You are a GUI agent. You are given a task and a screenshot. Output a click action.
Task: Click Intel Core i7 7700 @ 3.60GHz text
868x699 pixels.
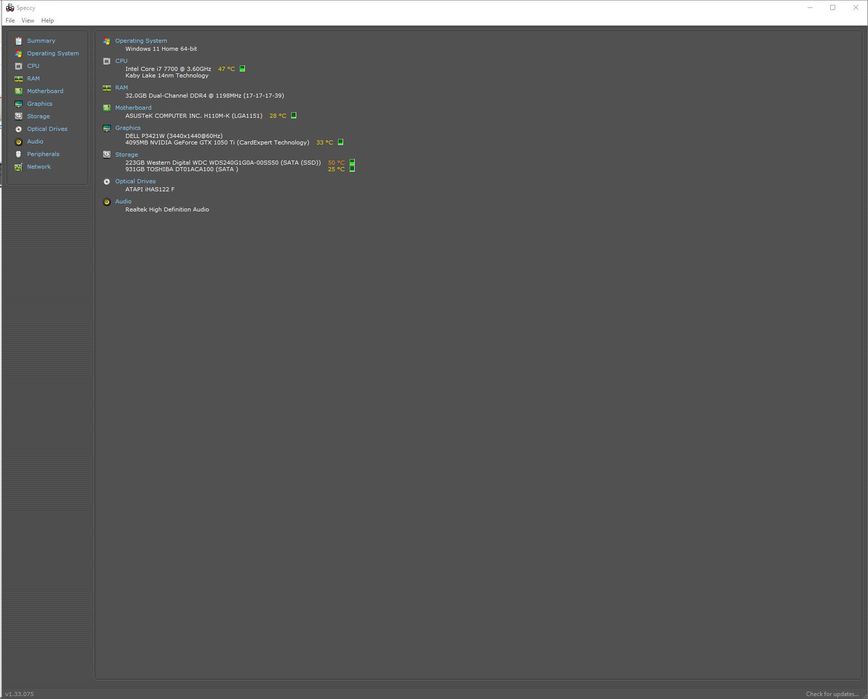click(x=168, y=69)
